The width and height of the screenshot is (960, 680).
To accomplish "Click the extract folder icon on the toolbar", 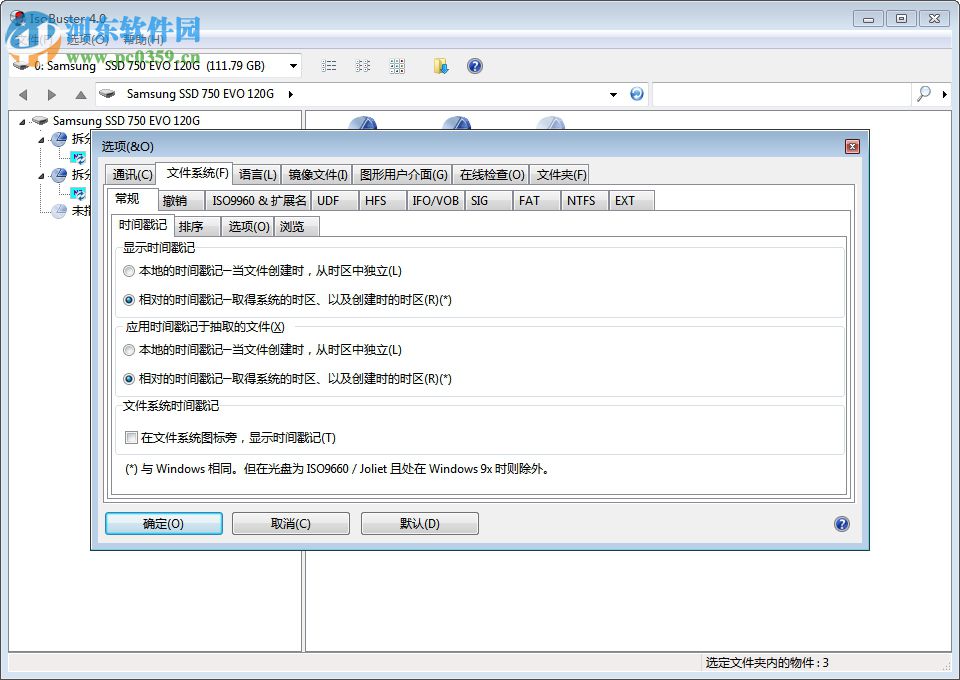I will (x=440, y=66).
